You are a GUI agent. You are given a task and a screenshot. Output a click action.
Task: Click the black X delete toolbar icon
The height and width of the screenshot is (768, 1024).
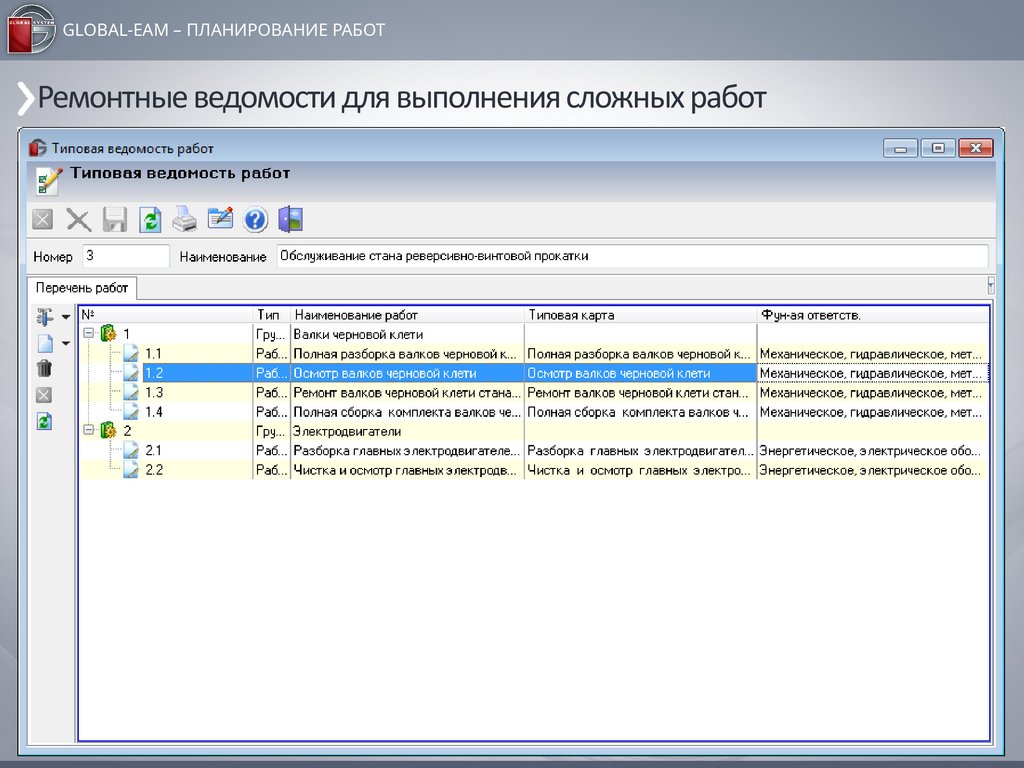coord(78,219)
